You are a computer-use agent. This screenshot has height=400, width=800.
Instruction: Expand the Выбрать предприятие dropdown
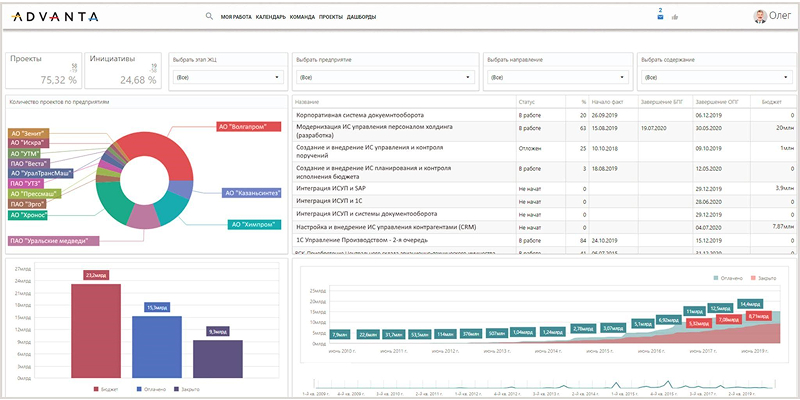(384, 76)
